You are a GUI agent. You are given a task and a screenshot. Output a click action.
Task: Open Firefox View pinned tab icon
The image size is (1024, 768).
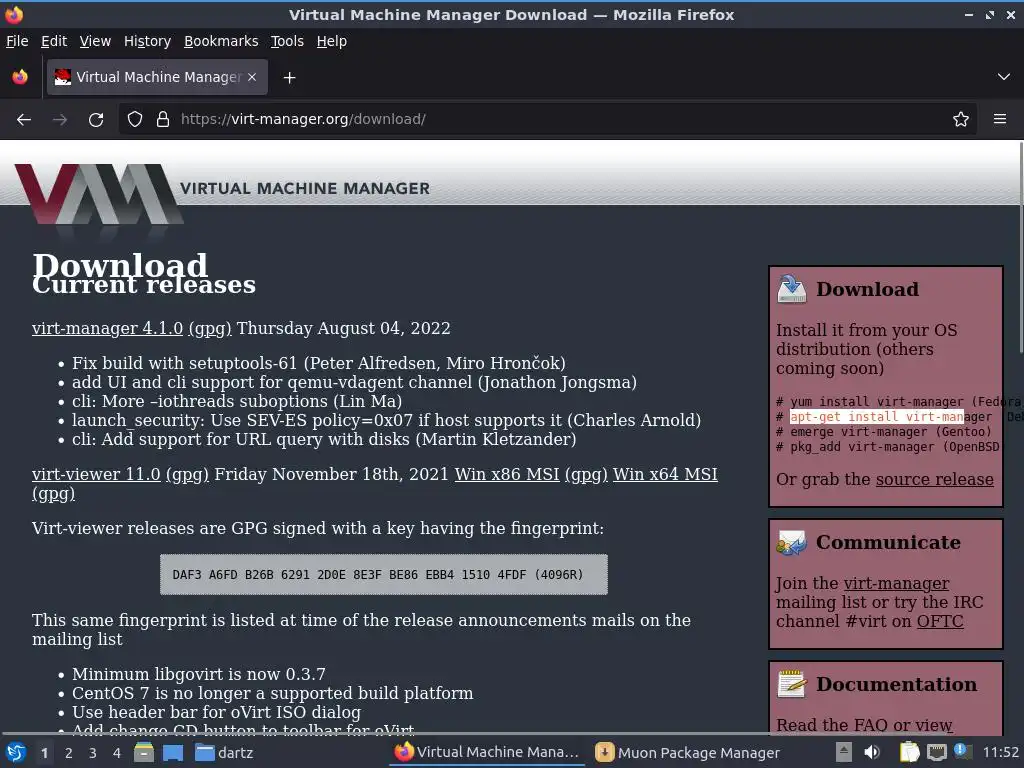(x=20, y=77)
